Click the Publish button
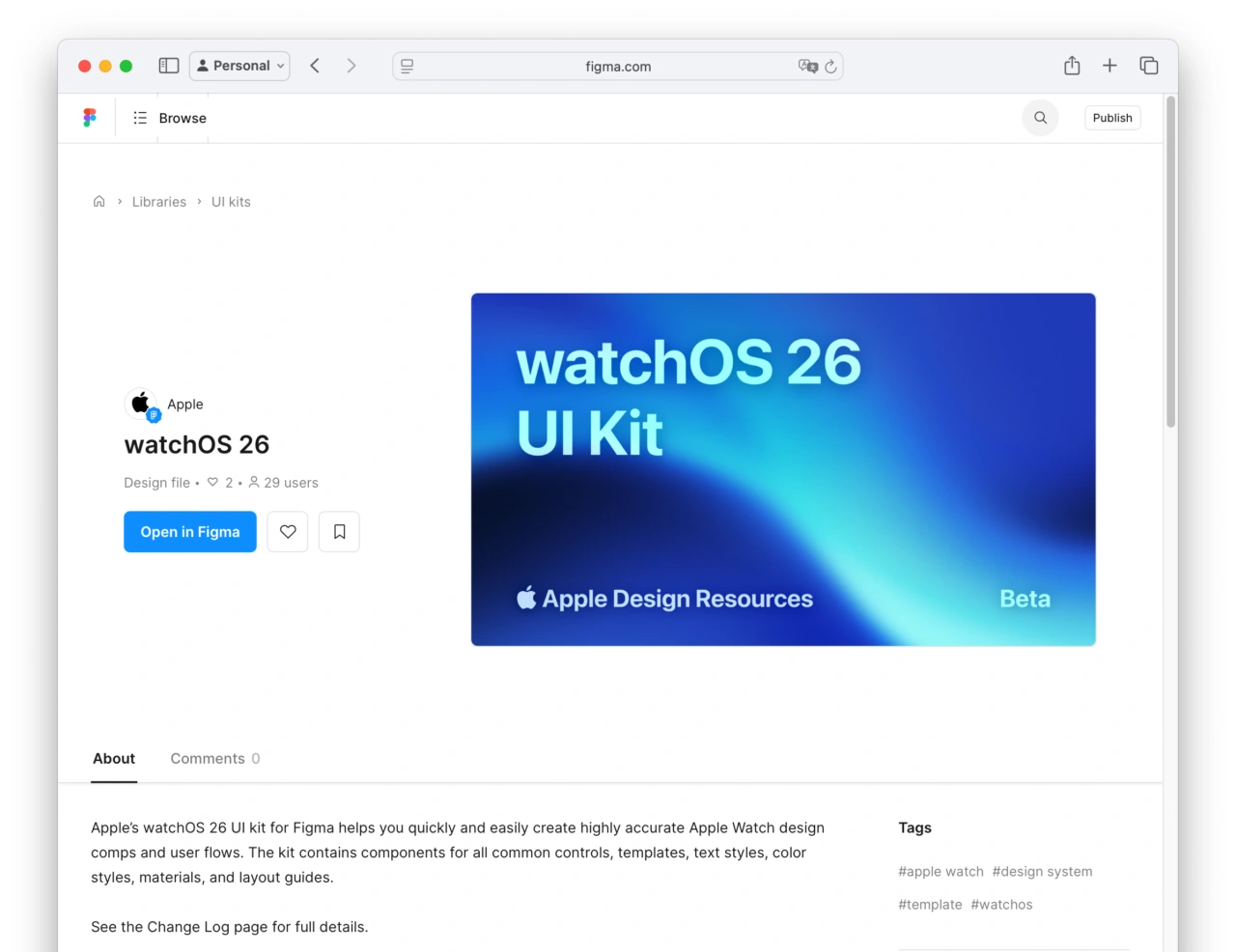The width and height of the screenshot is (1236, 952). [x=1111, y=117]
